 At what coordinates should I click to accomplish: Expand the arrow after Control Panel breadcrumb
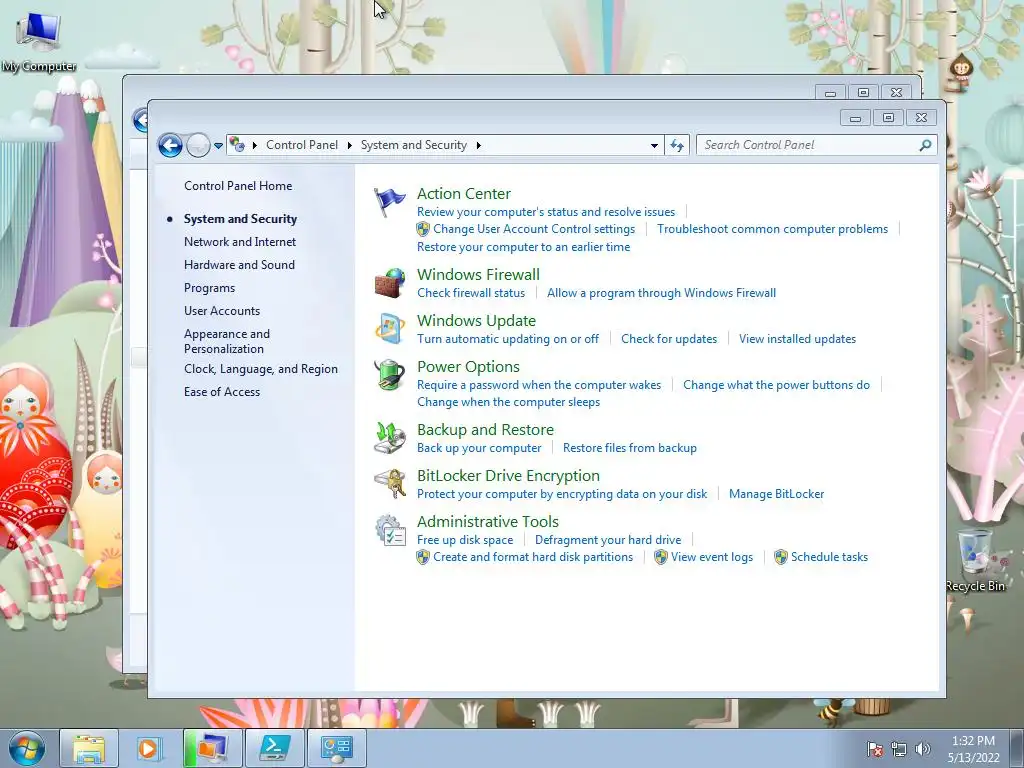coord(350,145)
